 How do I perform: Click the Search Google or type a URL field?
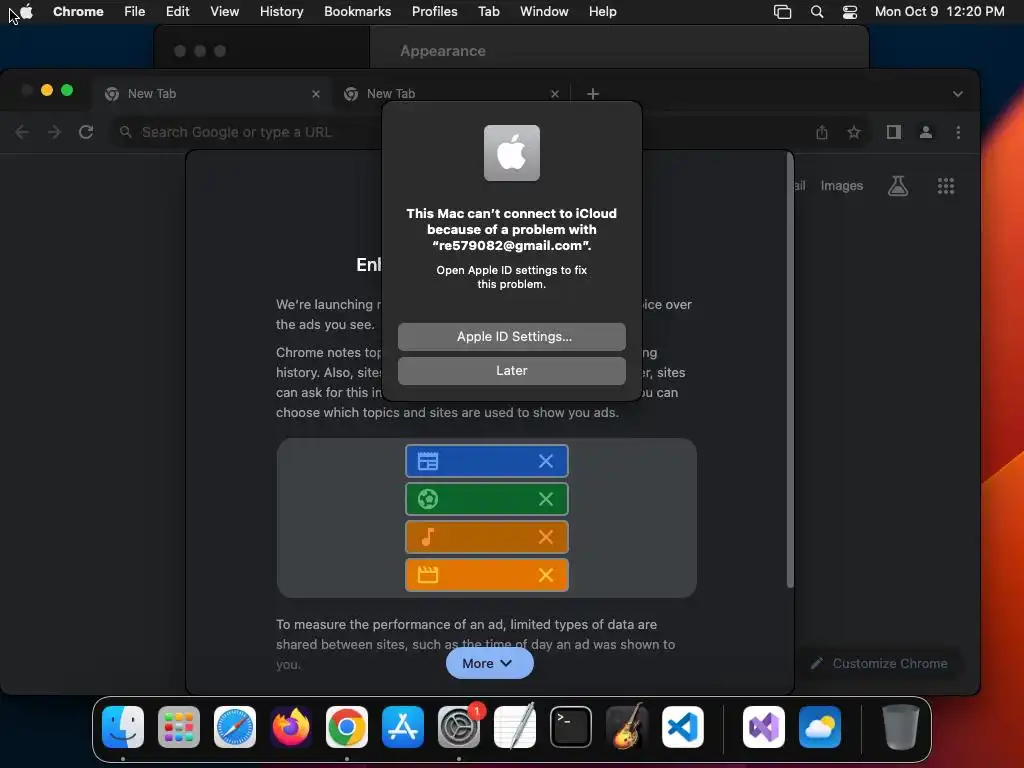(490, 132)
